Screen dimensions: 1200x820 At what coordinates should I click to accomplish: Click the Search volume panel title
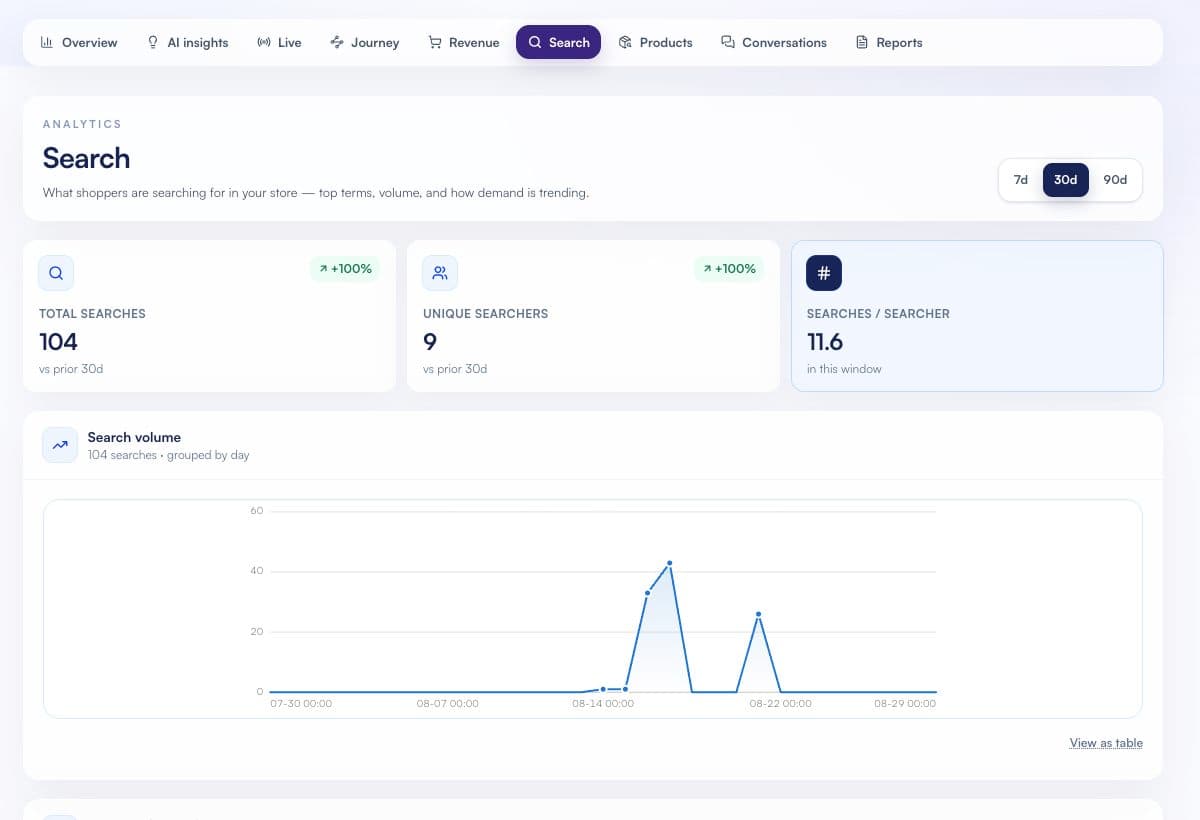click(134, 437)
